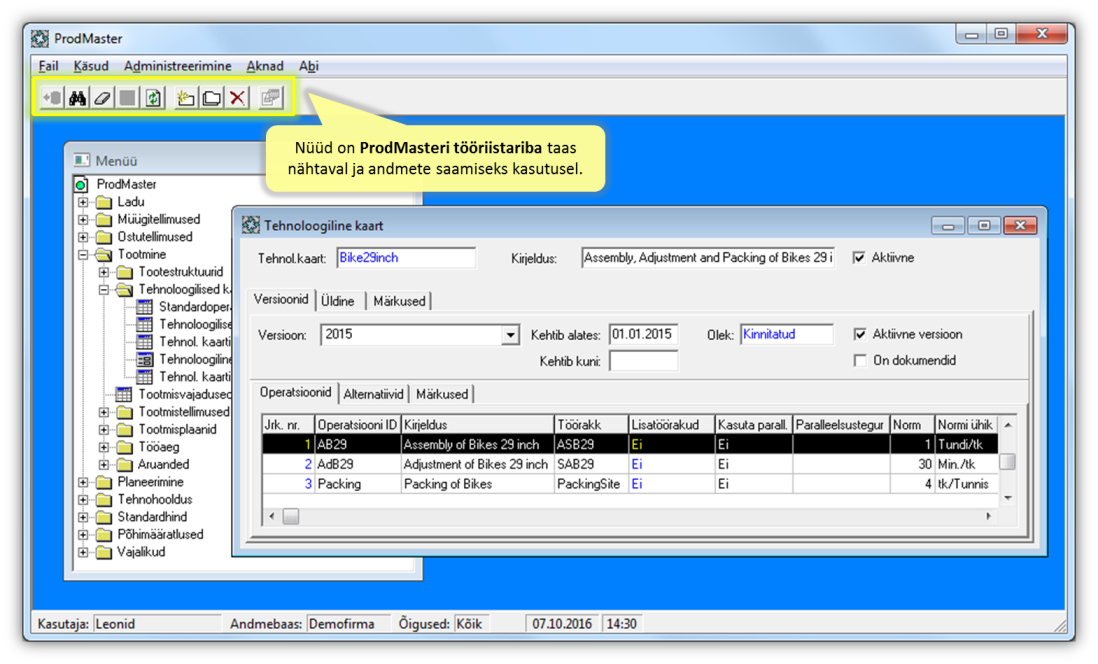Expand the Standardhind tree node
1098x664 pixels.
(83, 517)
